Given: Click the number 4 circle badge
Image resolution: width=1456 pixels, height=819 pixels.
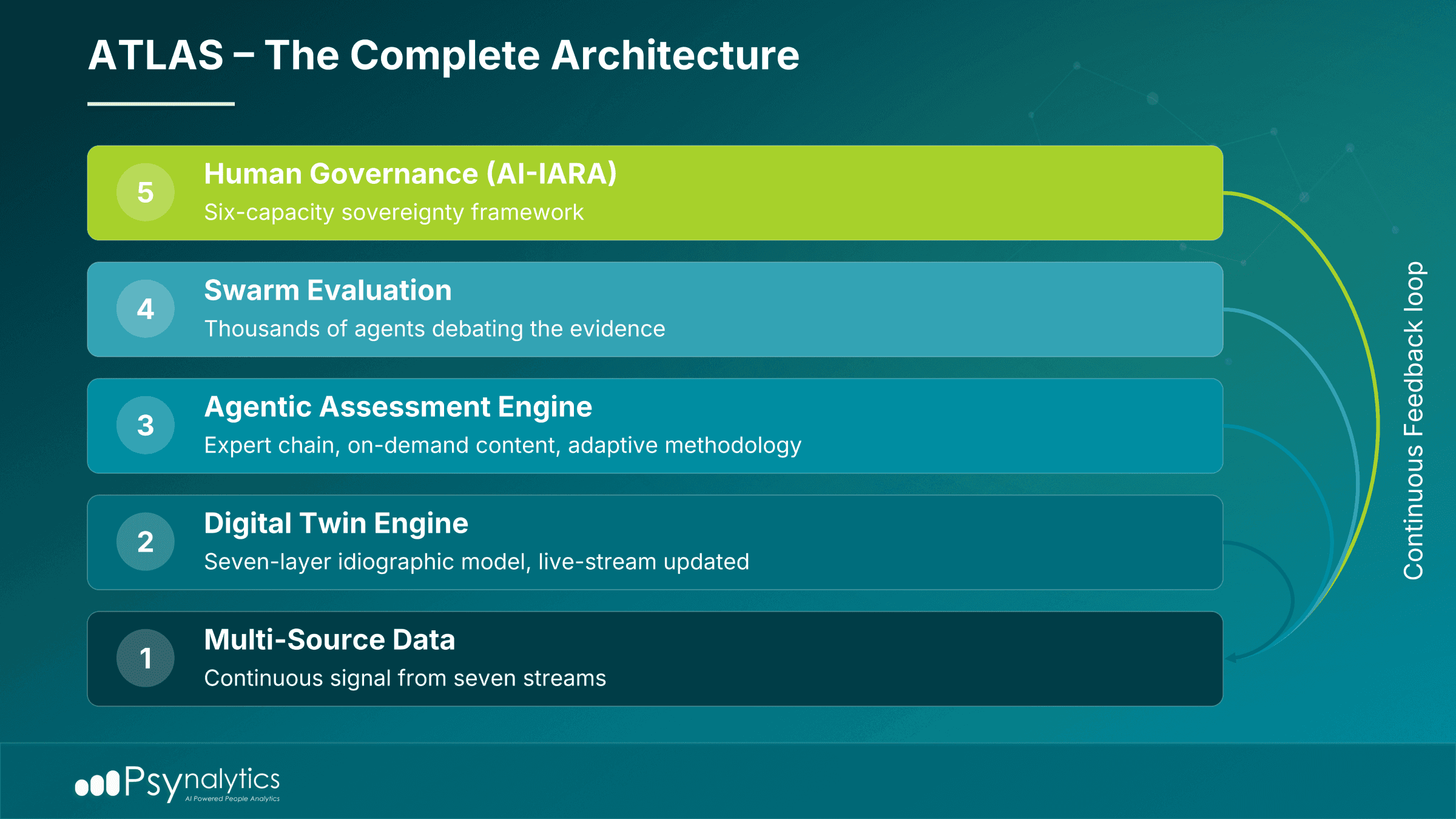Looking at the screenshot, I should coord(145,309).
